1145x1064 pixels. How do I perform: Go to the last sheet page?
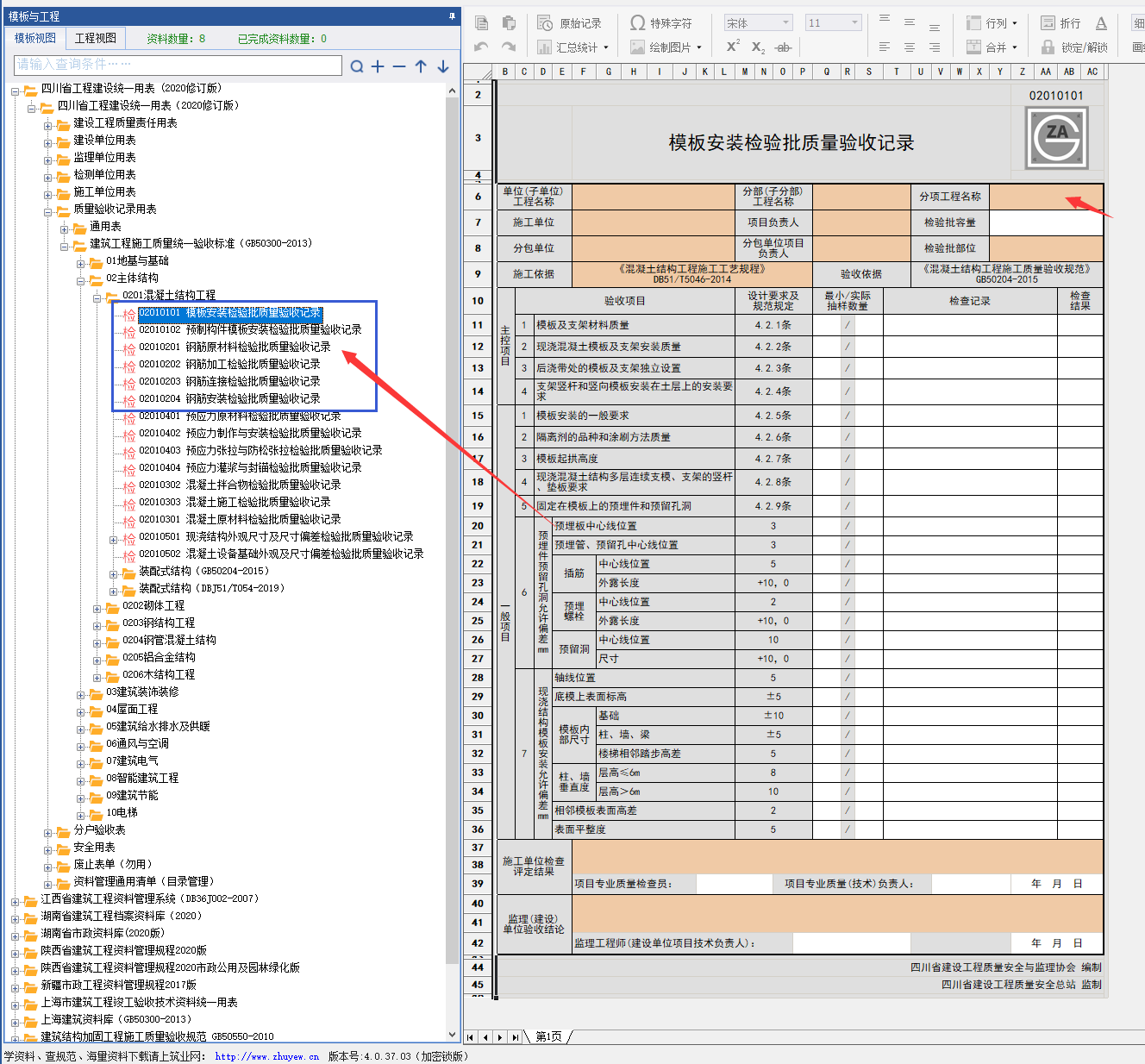pos(515,1037)
